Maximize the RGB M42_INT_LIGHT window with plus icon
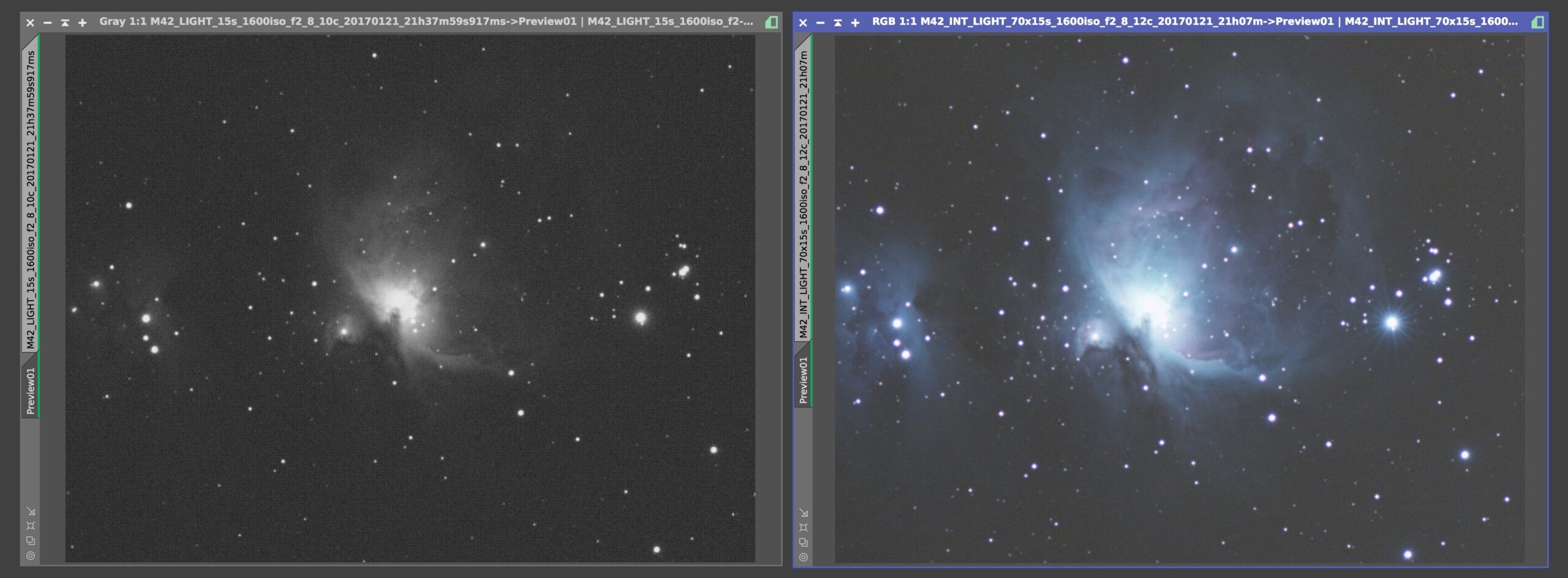This screenshot has width=1568, height=578. click(x=856, y=23)
